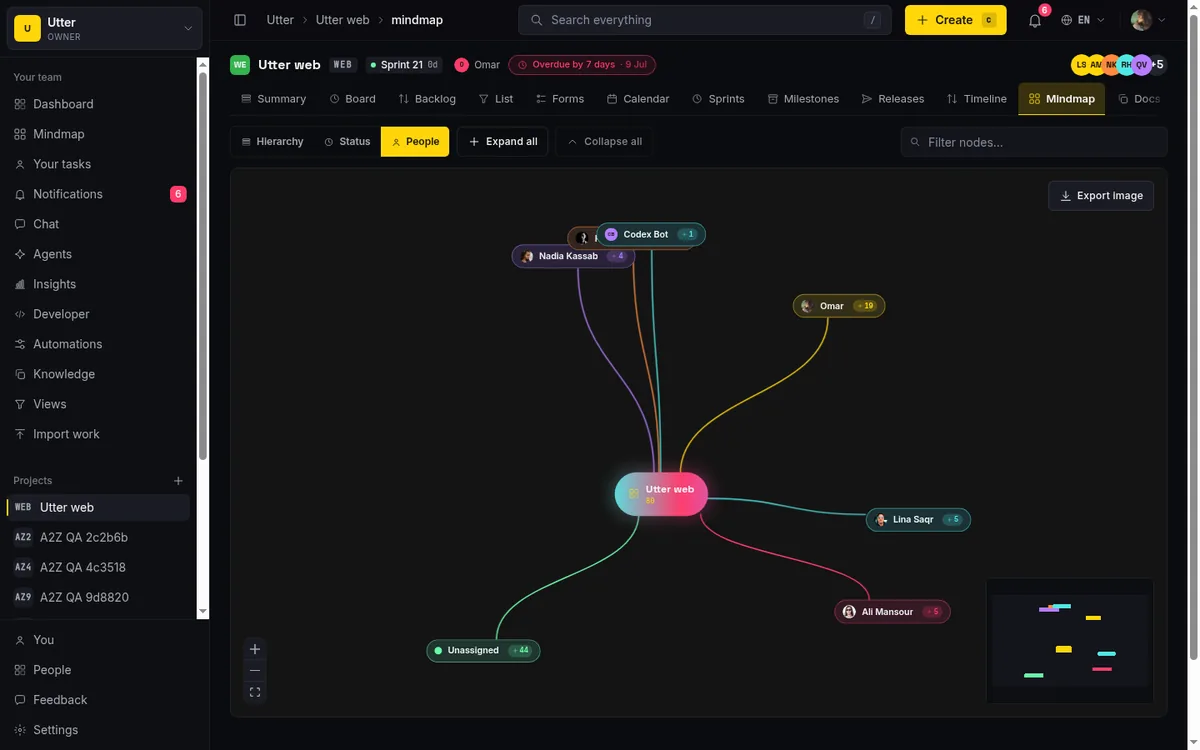Click Utter web breadcrumb link
Image resolution: width=1200 pixels, height=750 pixels.
pos(342,20)
